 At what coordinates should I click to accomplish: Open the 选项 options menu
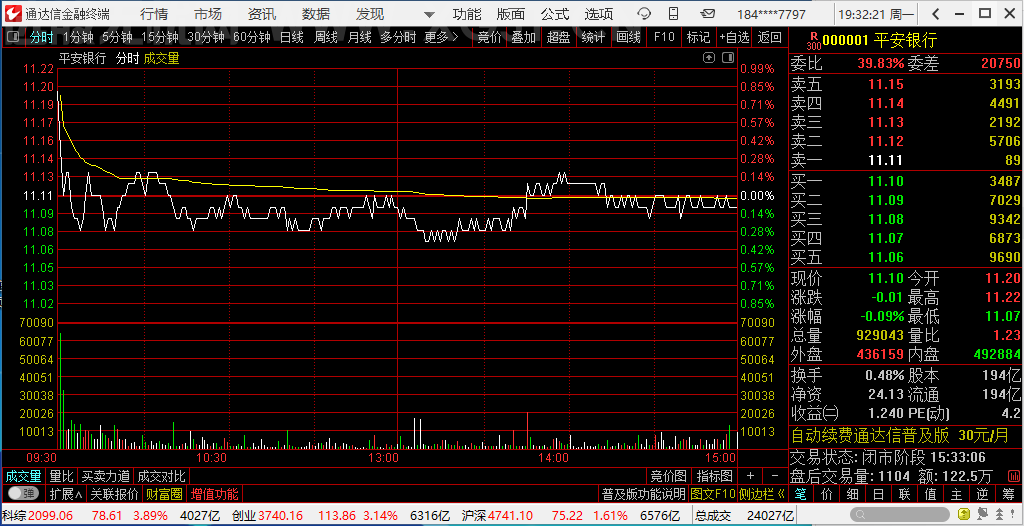(599, 14)
